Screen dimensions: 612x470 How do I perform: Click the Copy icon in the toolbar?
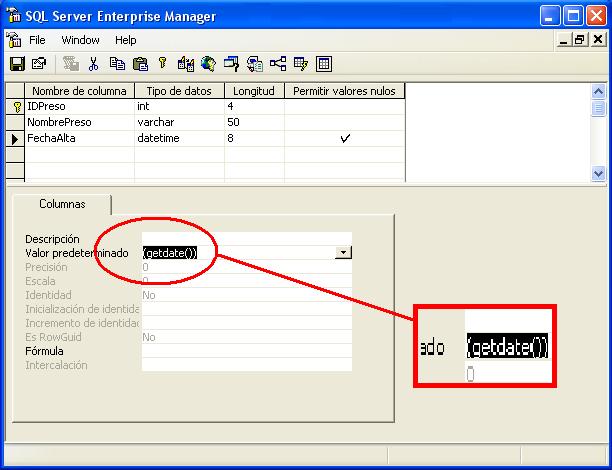(x=117, y=64)
